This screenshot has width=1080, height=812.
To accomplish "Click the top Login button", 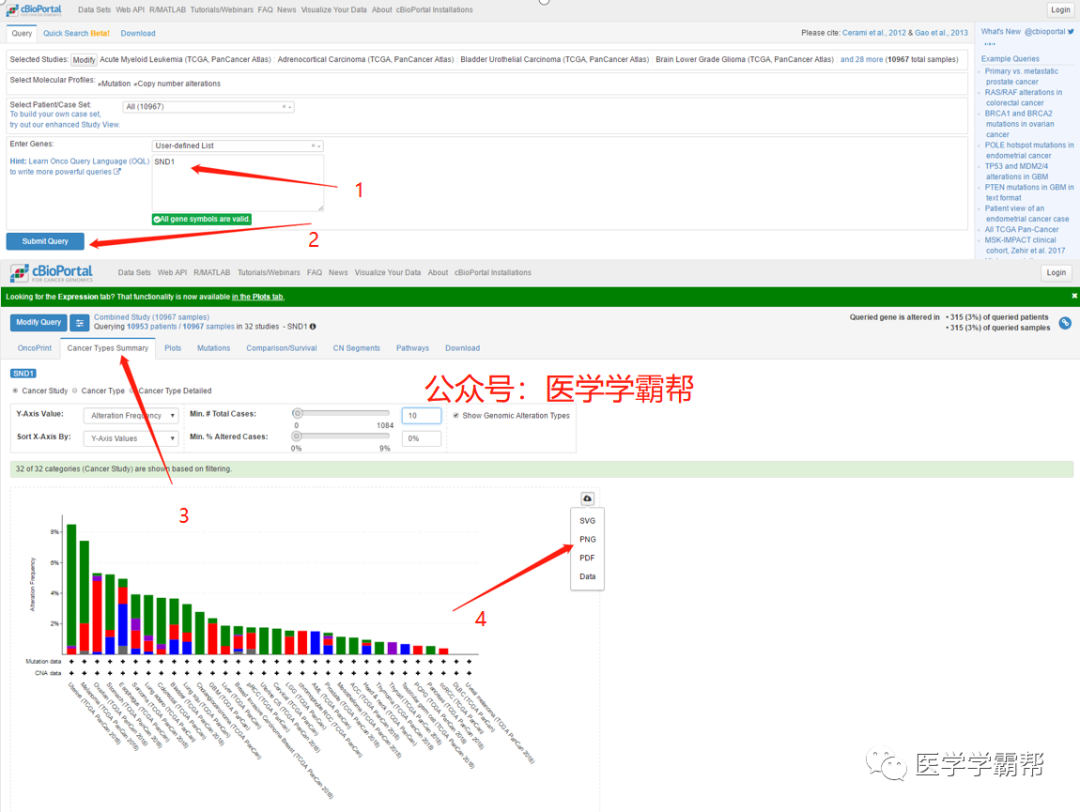I will tap(1060, 10).
